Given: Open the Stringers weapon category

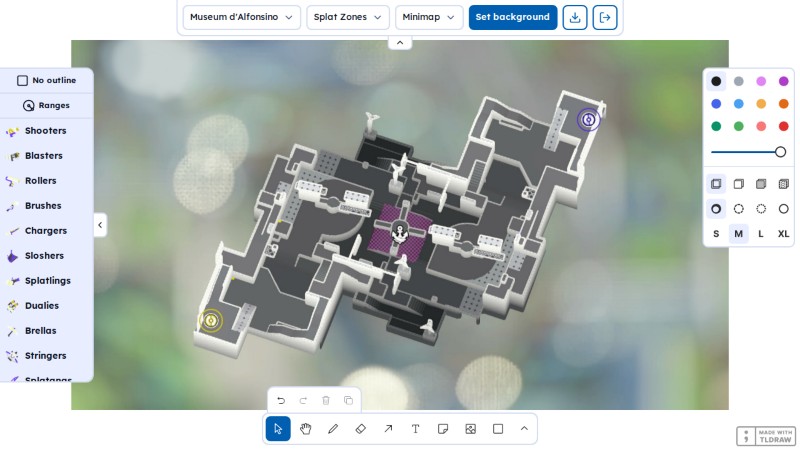Looking at the screenshot, I should (x=46, y=356).
